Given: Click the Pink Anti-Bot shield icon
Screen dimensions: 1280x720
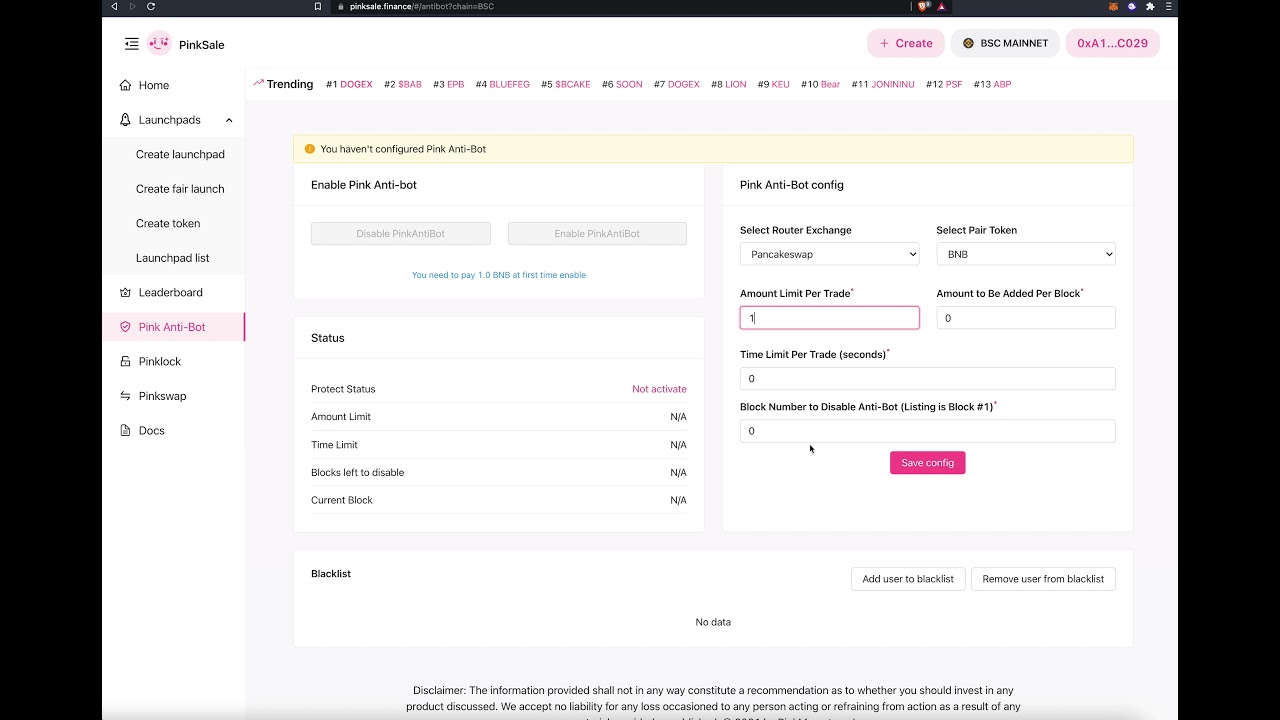Looking at the screenshot, I should [125, 327].
